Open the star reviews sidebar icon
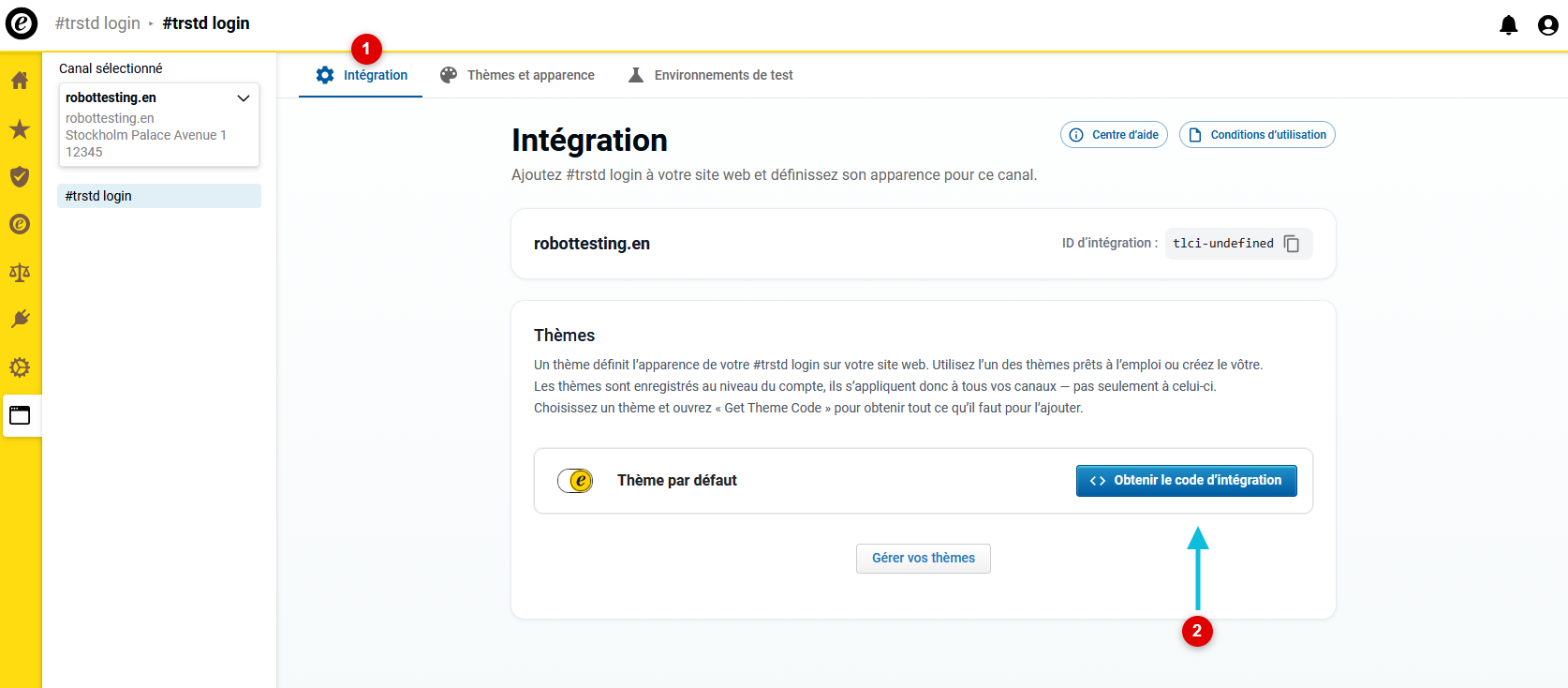1568x688 pixels. click(x=20, y=128)
